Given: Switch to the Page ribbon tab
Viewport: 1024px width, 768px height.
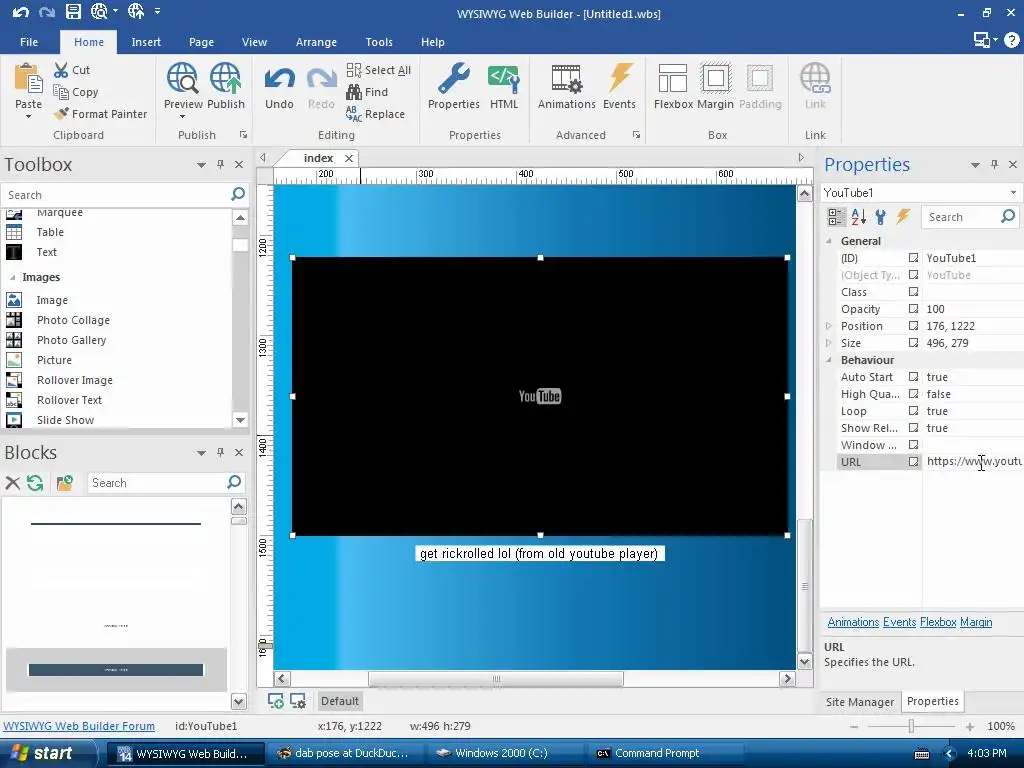Looking at the screenshot, I should tap(201, 42).
